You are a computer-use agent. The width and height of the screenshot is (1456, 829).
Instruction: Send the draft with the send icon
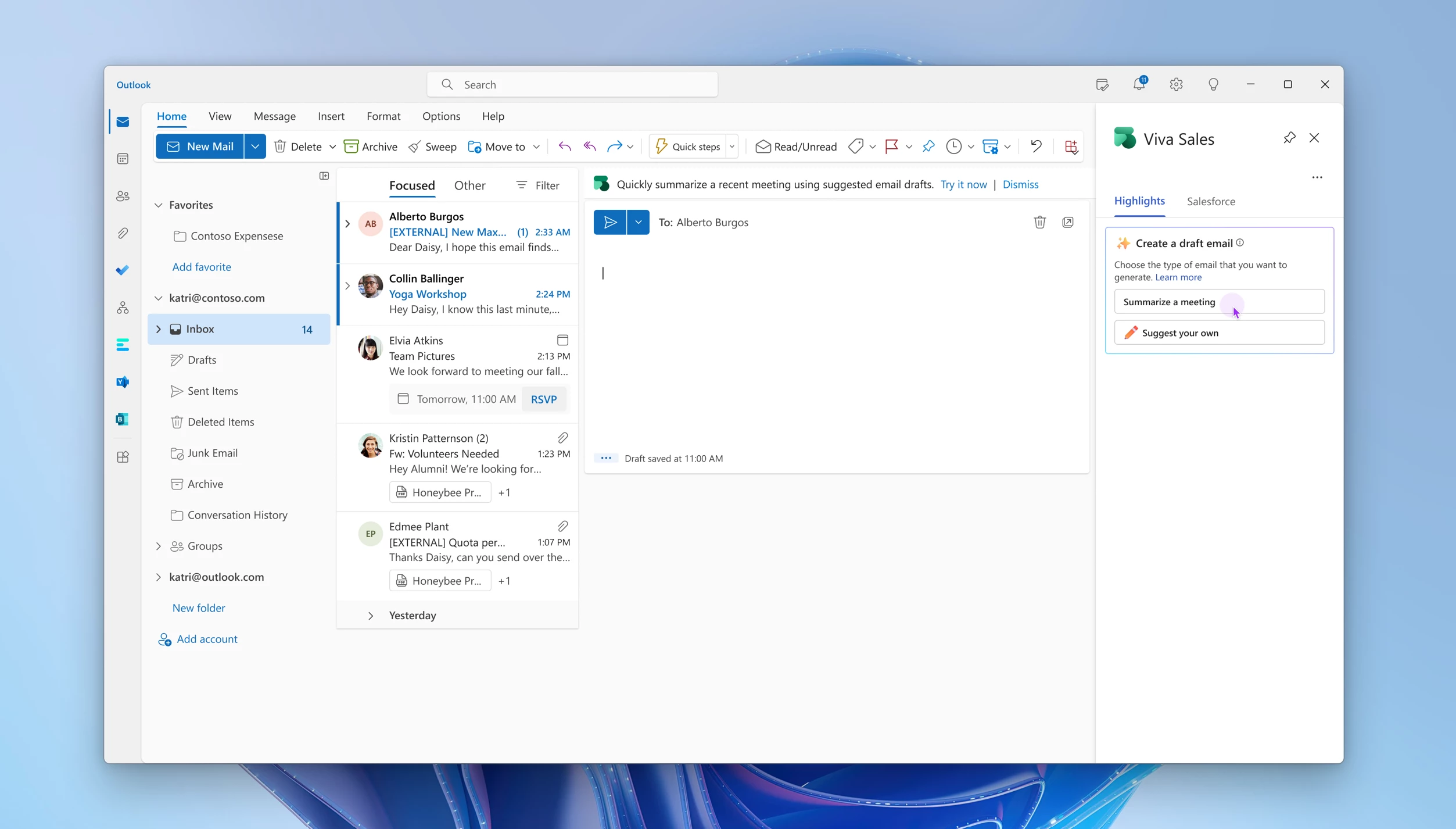click(609, 222)
